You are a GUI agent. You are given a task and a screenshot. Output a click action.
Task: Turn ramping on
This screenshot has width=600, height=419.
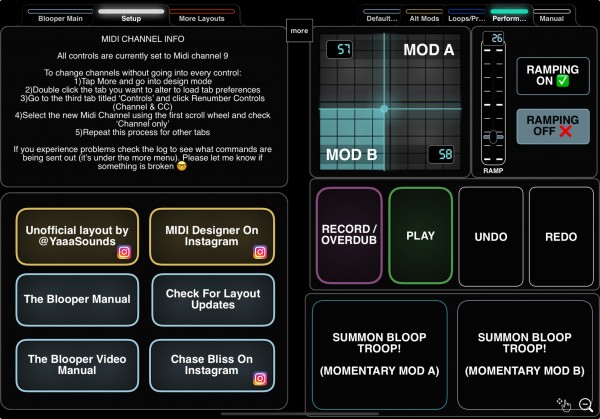click(x=553, y=76)
